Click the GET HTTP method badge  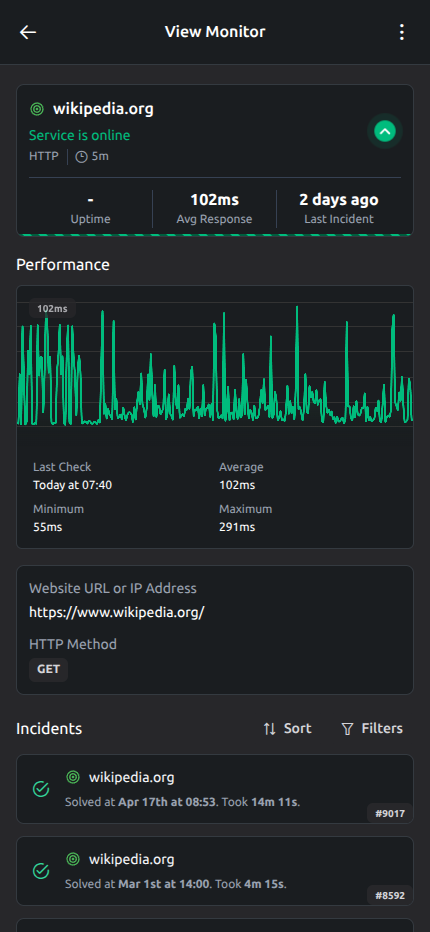49,669
